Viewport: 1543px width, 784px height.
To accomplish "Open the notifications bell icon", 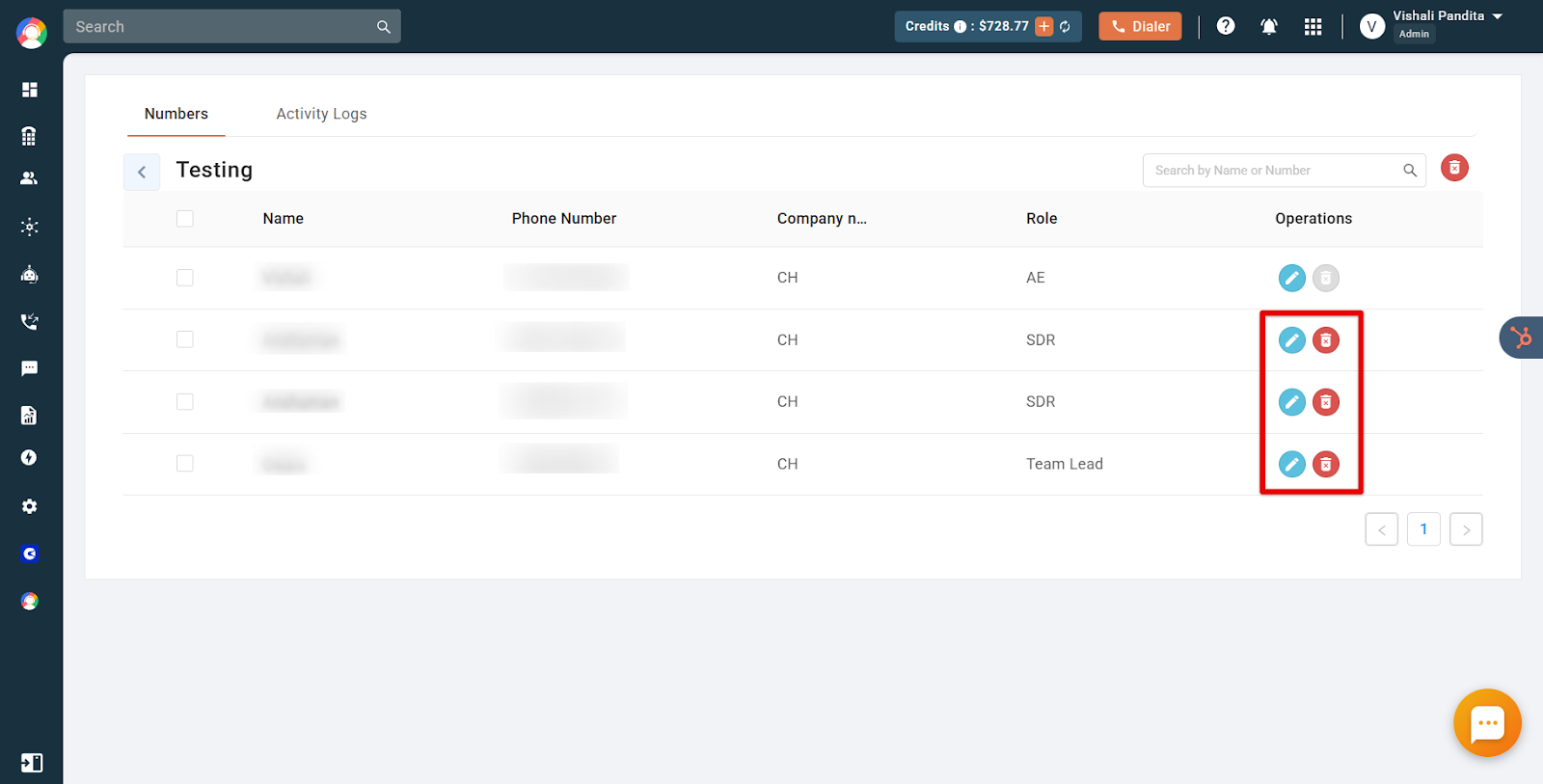I will 1269,27.
